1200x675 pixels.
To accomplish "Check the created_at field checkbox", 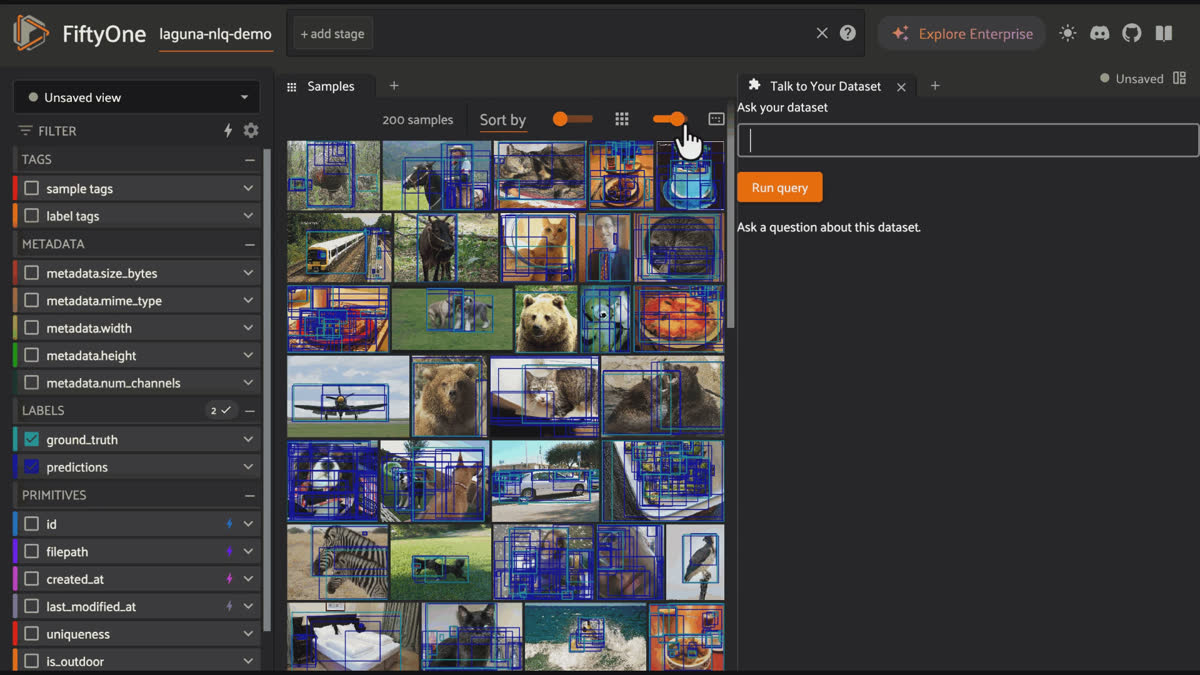I will tap(32, 579).
